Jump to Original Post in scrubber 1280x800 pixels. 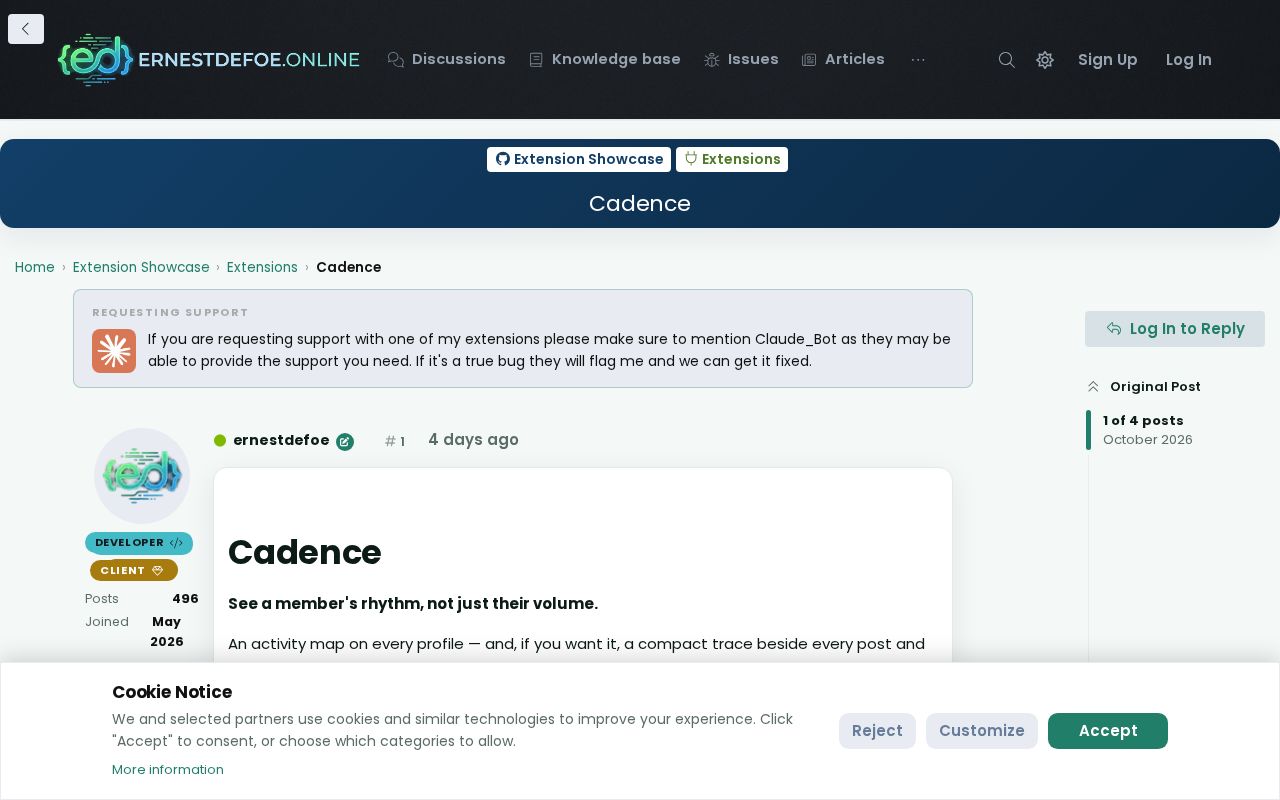pyautogui.click(x=1144, y=387)
